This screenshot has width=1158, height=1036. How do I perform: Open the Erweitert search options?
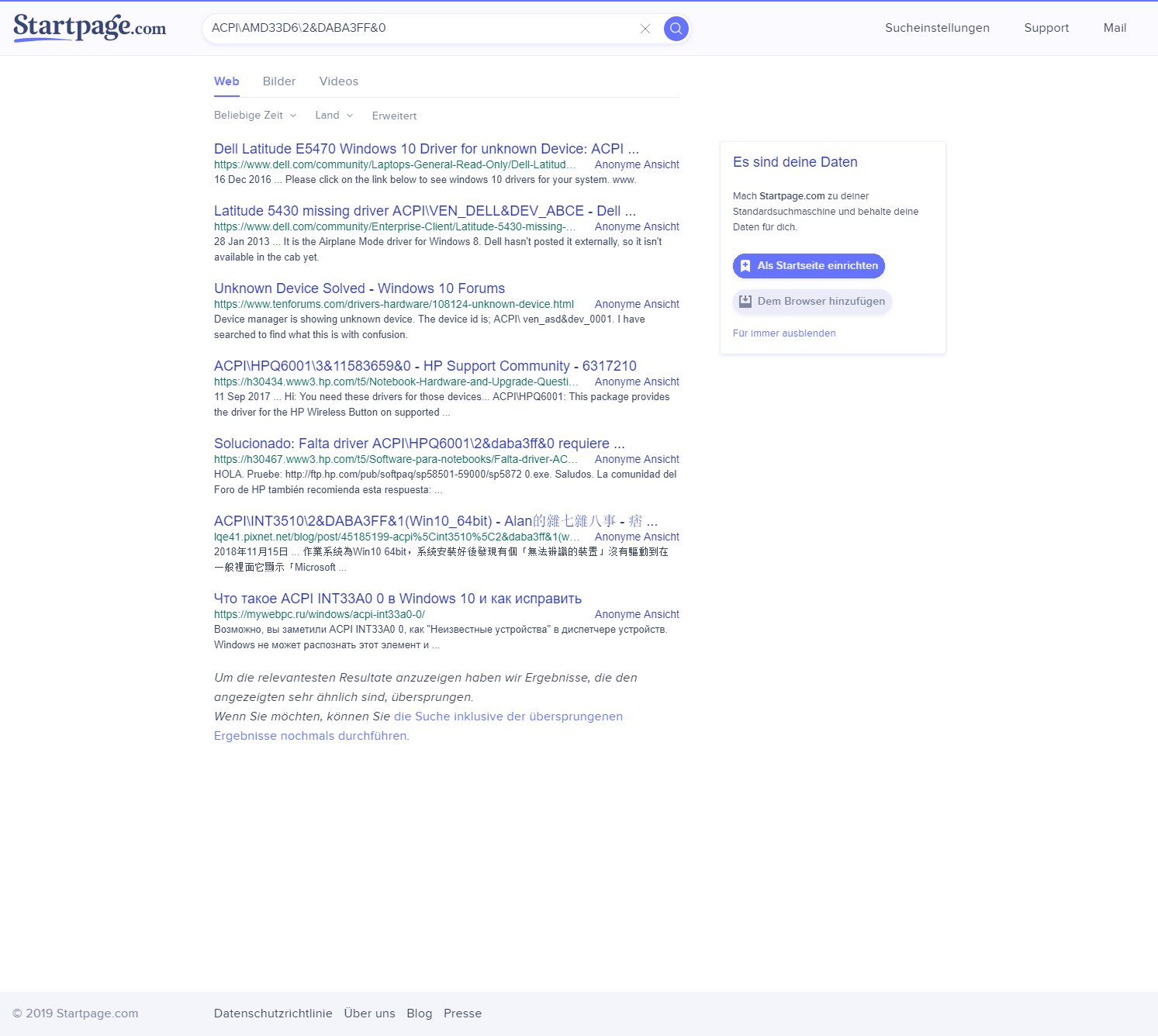tap(394, 116)
